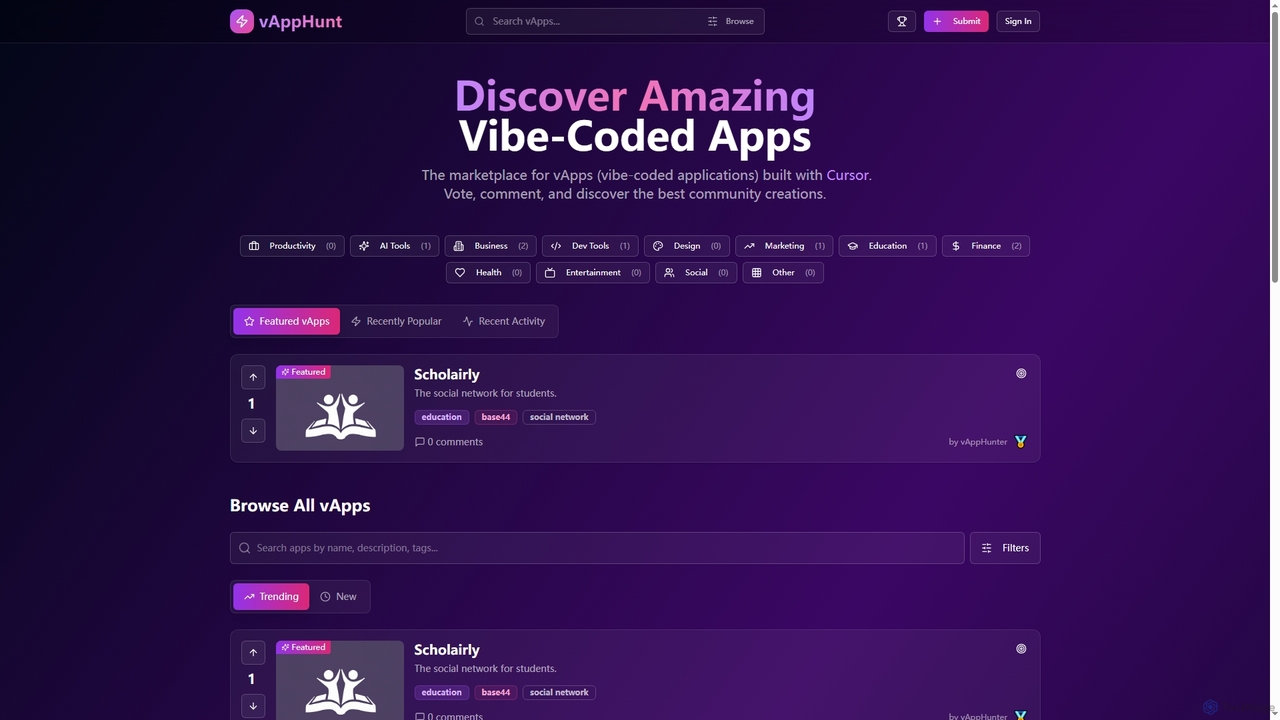This screenshot has height=720, width=1280.
Task: Filter by Productivity category
Action: click(x=292, y=246)
